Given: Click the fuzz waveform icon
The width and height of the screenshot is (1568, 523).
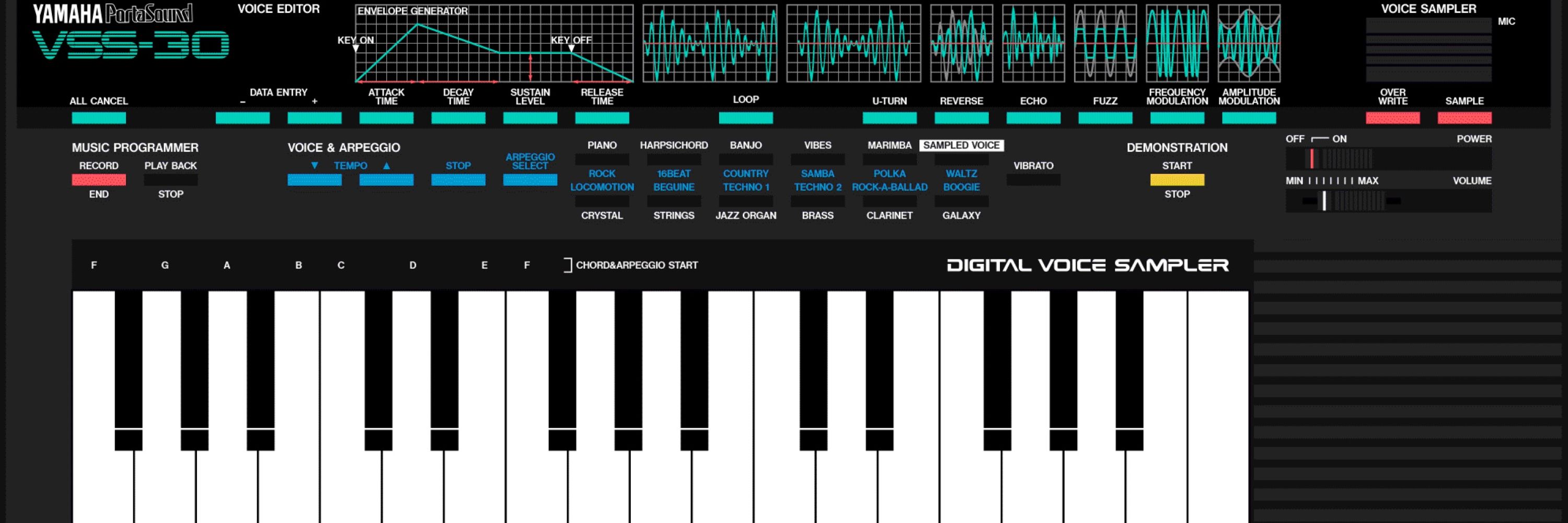Looking at the screenshot, I should point(1105,43).
